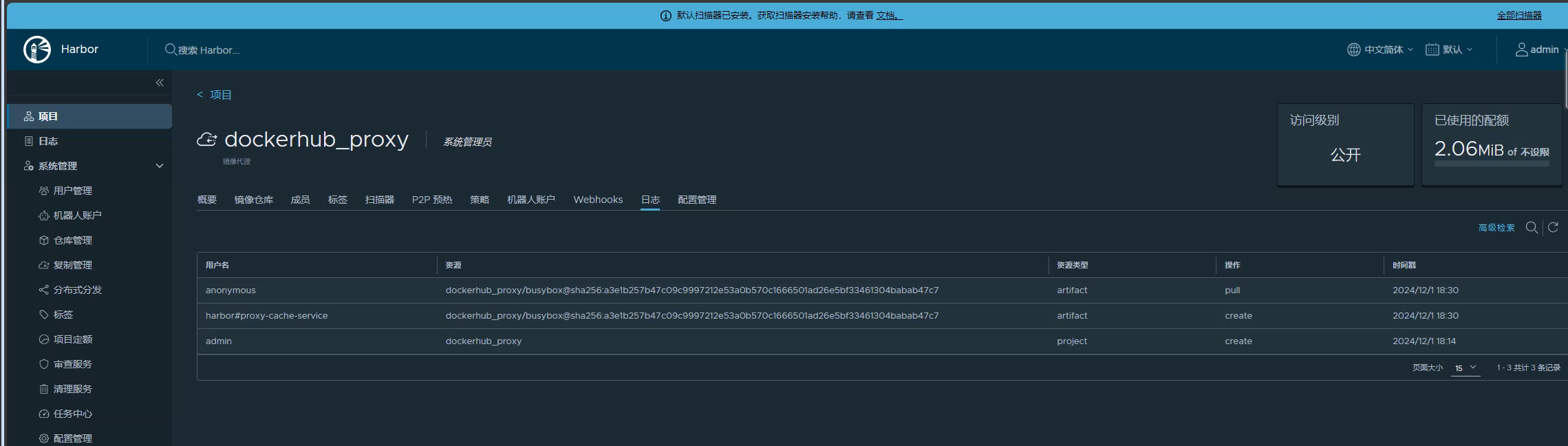The image size is (1568, 446).
Task: Switch to the 扫描器 tab
Action: [x=380, y=200]
